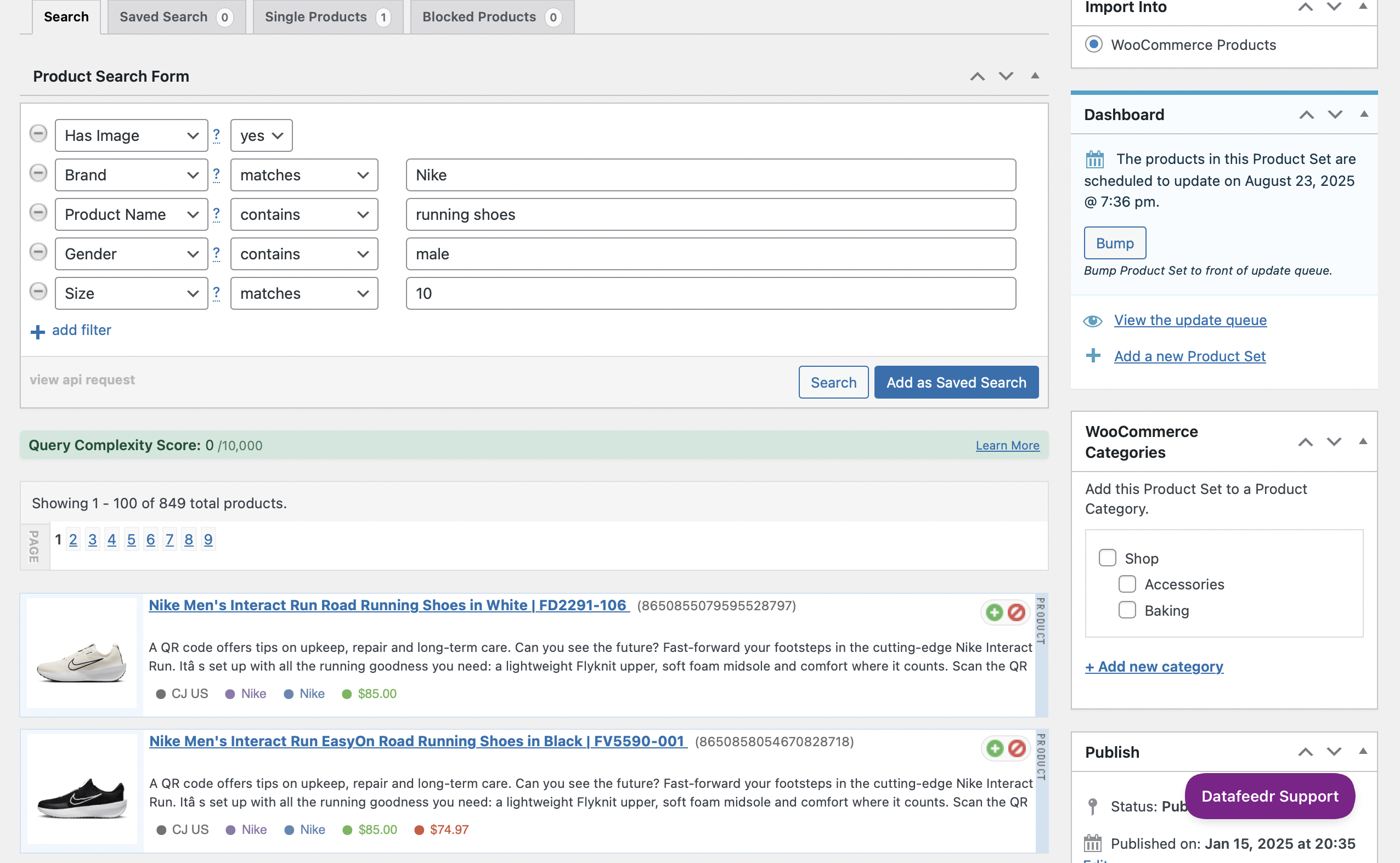Click the Status pin icon in Publish

[x=1092, y=806]
